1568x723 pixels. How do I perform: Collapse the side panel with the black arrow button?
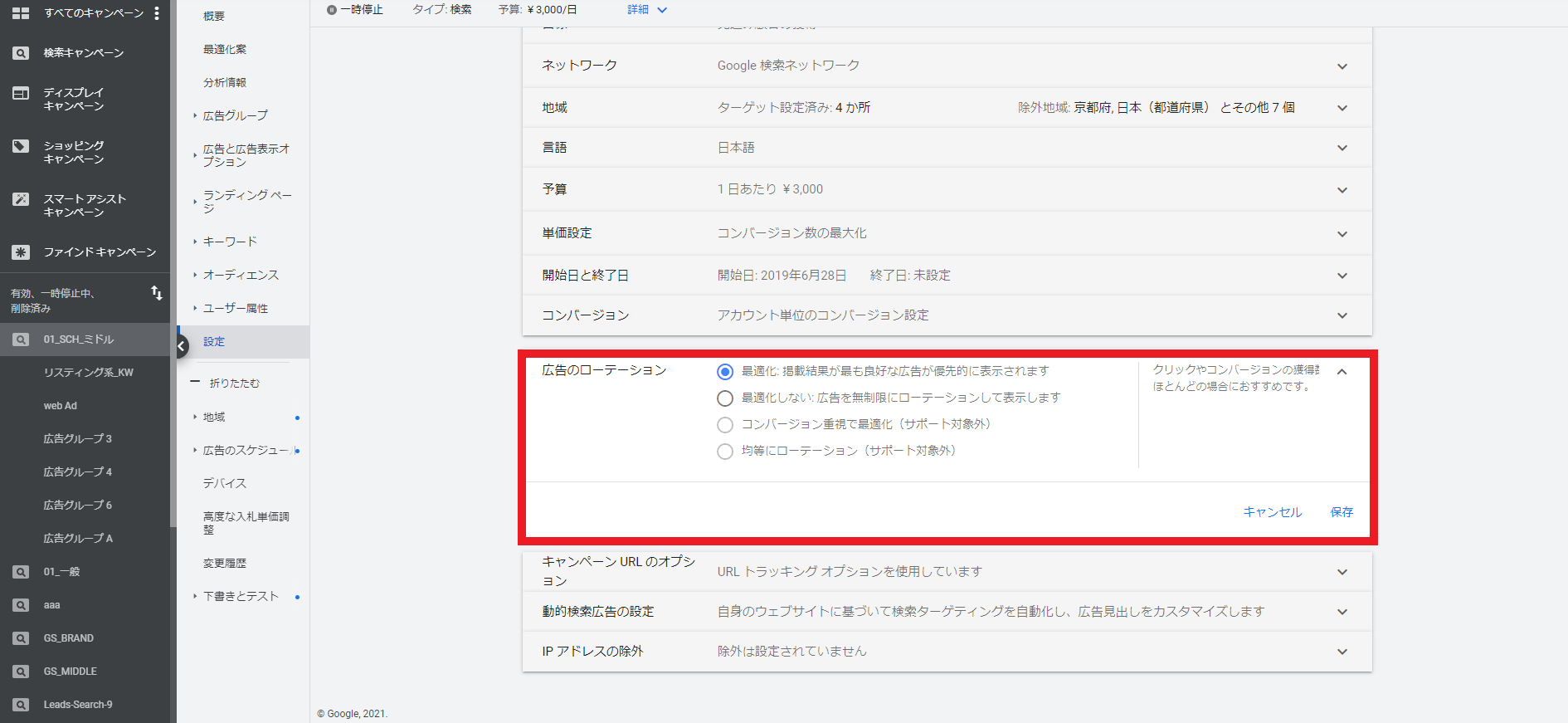pyautogui.click(x=182, y=346)
